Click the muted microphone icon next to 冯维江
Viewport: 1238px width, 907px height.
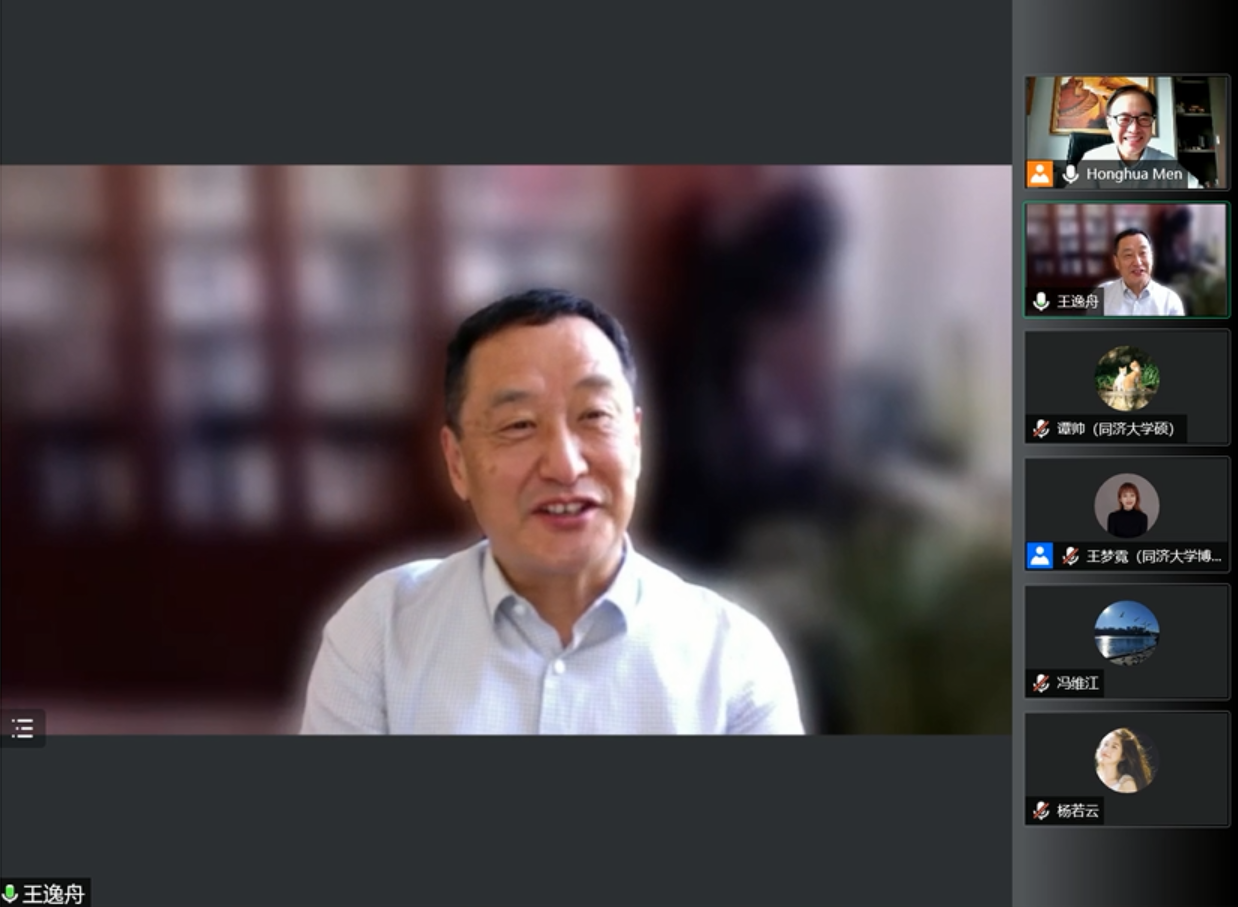1041,683
